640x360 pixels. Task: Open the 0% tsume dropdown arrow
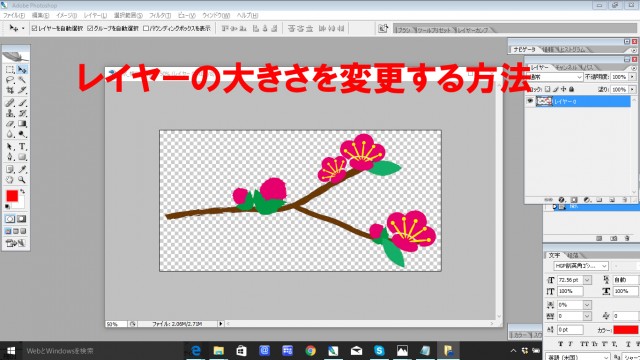[587, 305]
